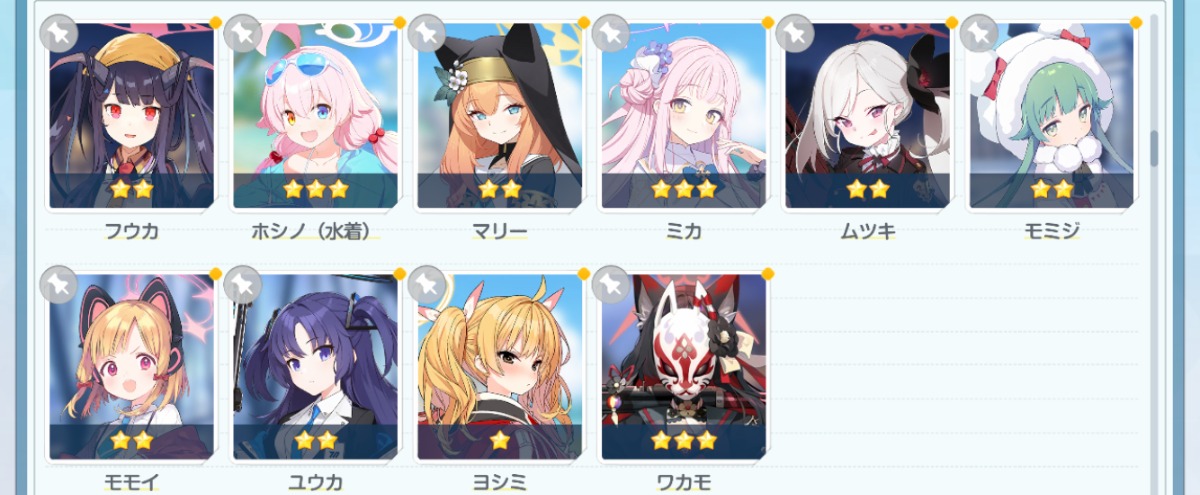Click the single star on ヨシミ's card
Viewport: 1200px width, 495px height.
coord(500,440)
